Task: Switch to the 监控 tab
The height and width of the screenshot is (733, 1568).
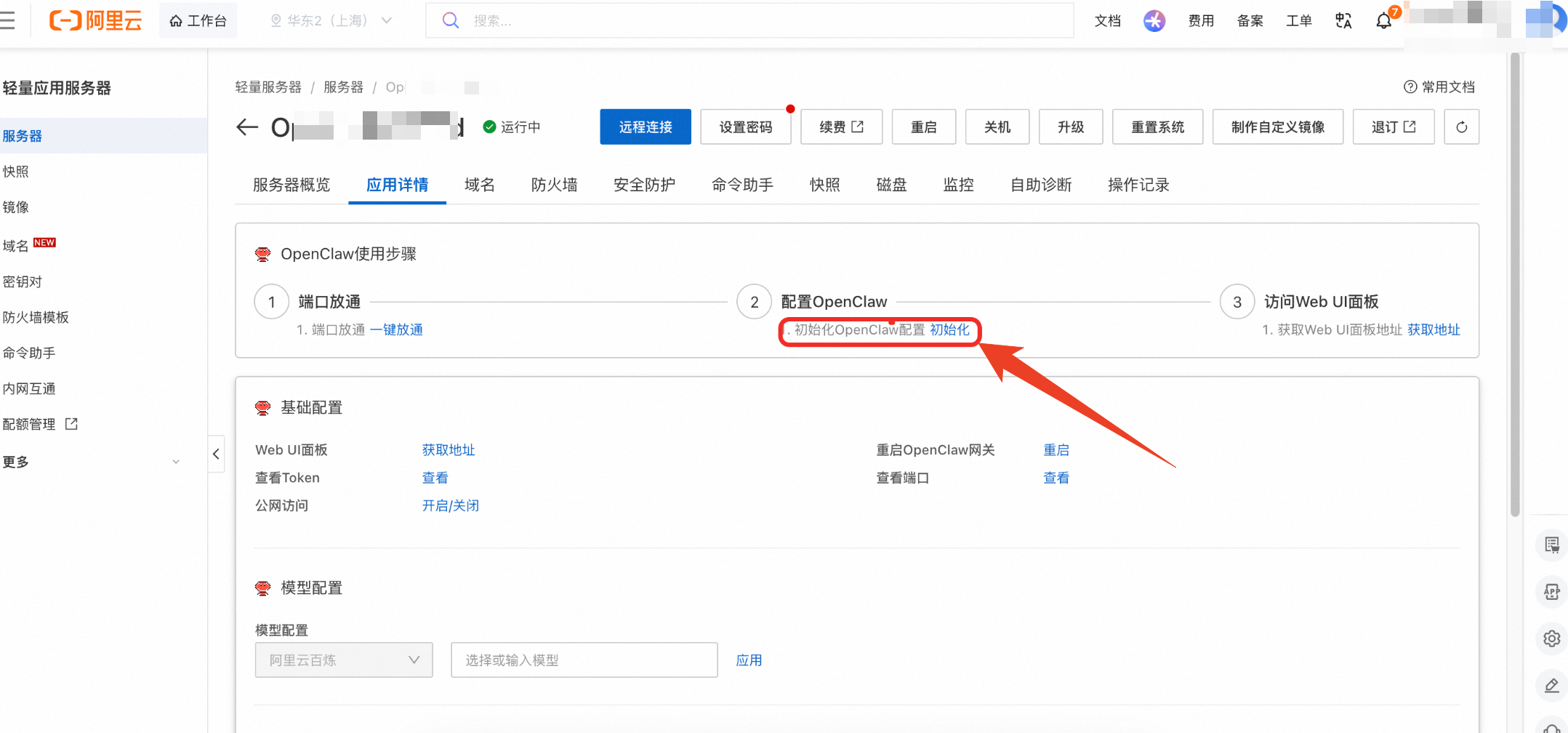Action: coord(959,185)
